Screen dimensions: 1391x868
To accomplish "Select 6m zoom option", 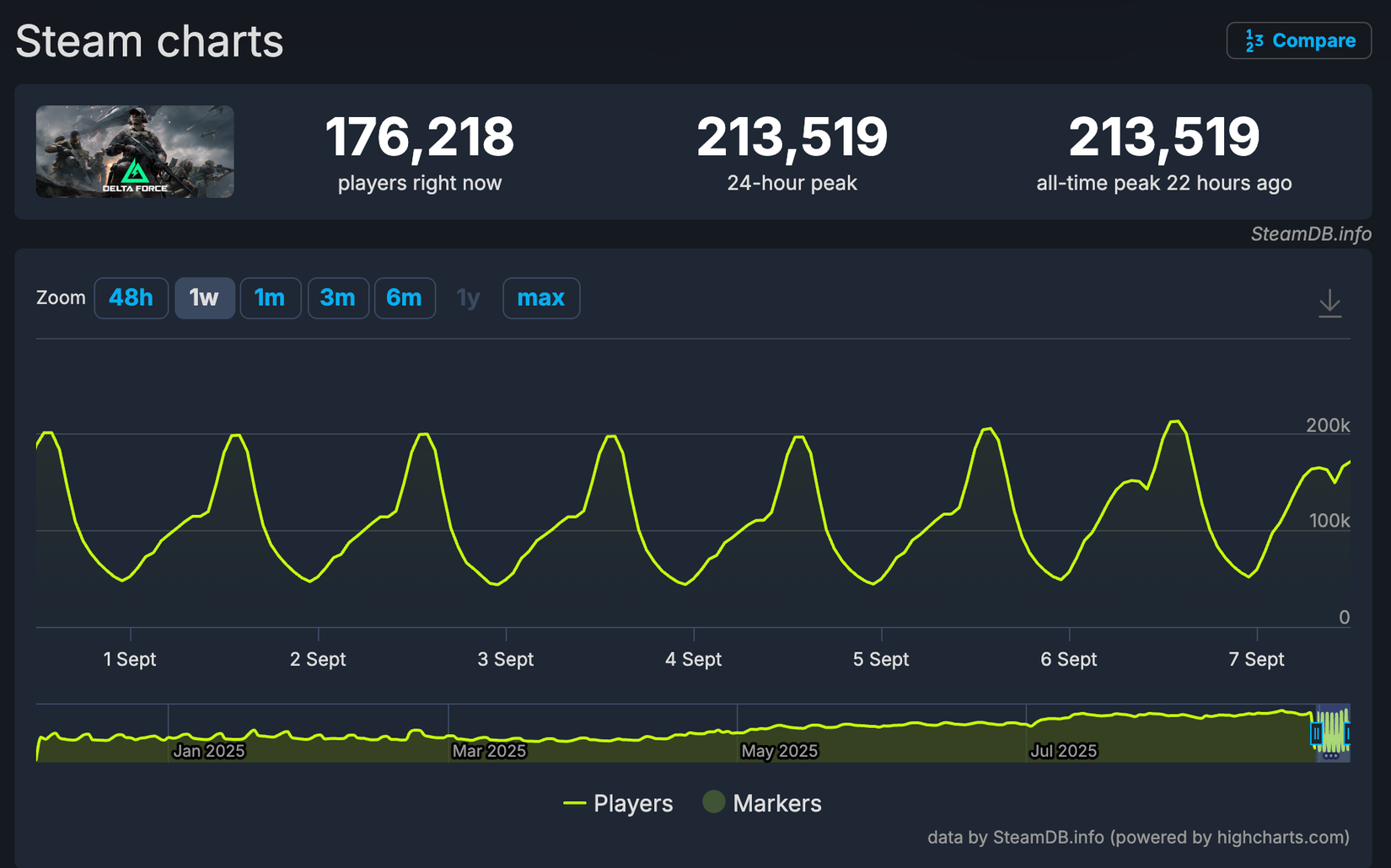I will 404,298.
